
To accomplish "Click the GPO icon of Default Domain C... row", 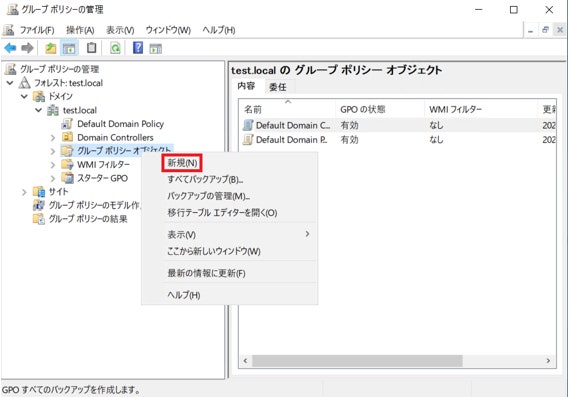I will pyautogui.click(x=248, y=125).
